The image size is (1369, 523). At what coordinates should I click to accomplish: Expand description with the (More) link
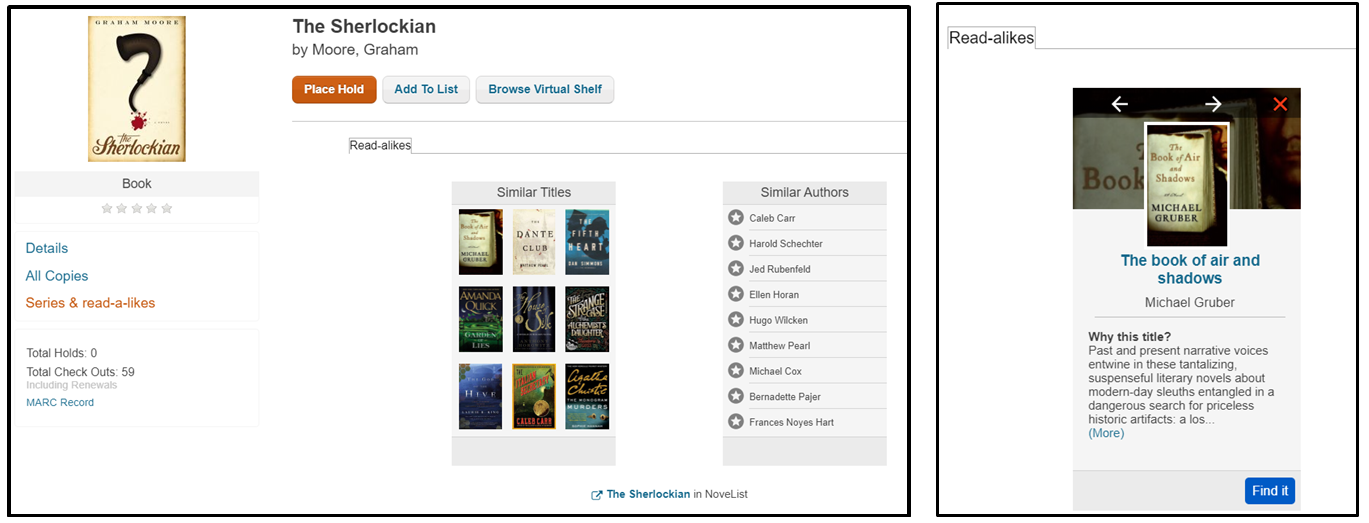pos(1106,433)
